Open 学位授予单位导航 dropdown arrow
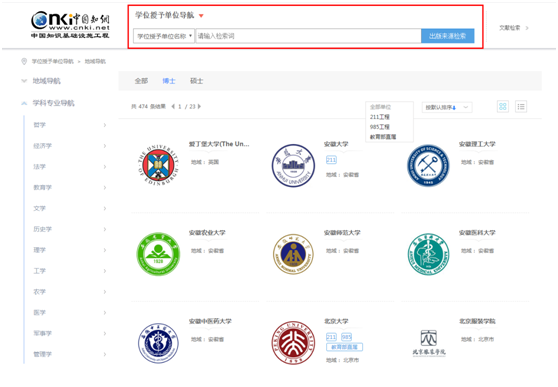Screen dimensions: 558x387 [x=201, y=16]
